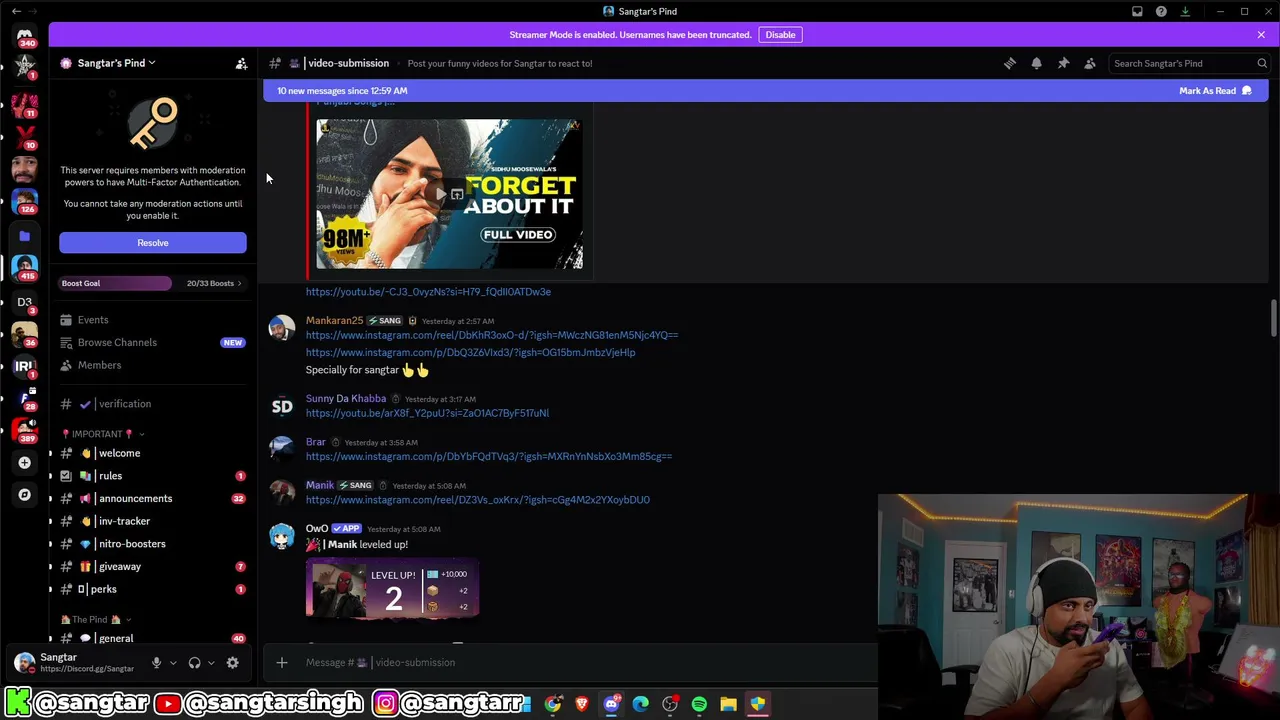Open Google Chrome from the taskbar
Image resolution: width=1280 pixels, height=720 pixels.
[x=553, y=704]
